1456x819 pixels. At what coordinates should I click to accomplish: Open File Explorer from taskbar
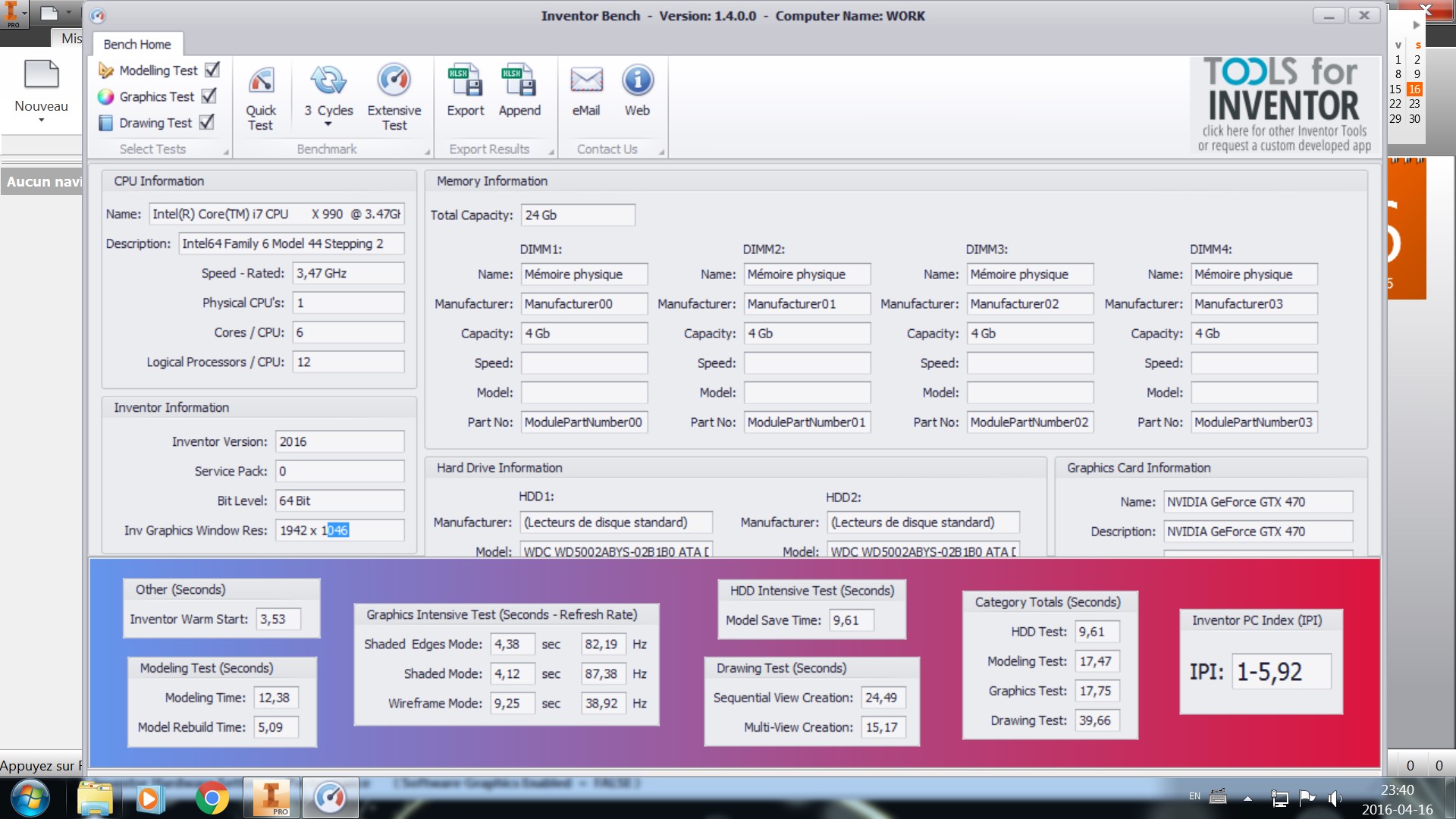click(95, 799)
